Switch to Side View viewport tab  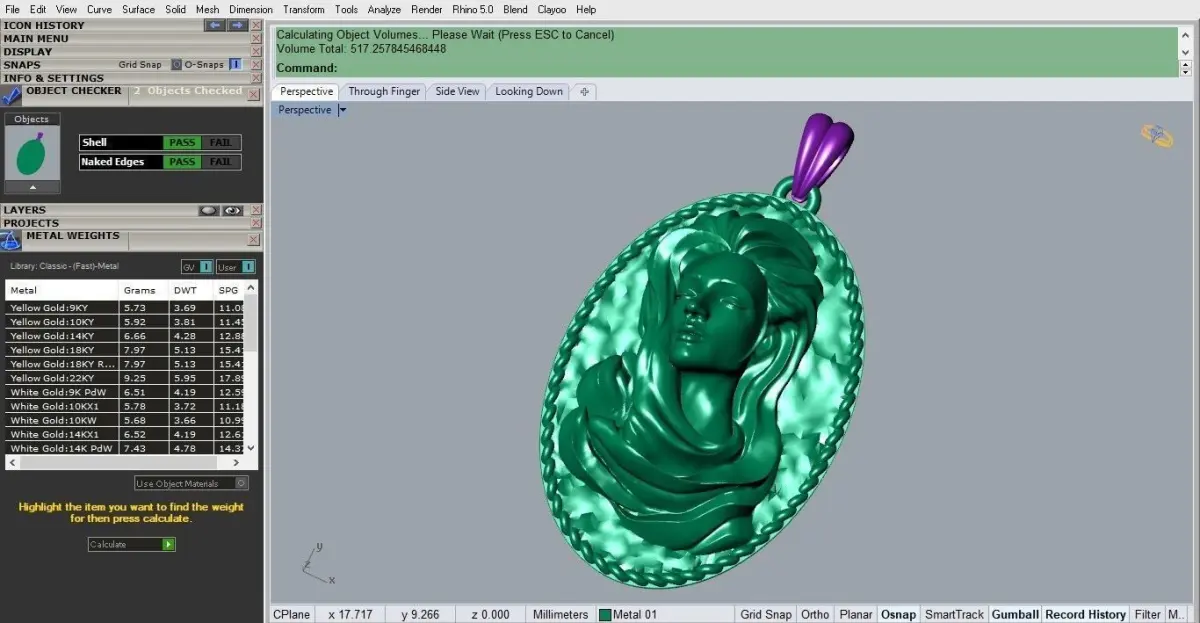[457, 91]
